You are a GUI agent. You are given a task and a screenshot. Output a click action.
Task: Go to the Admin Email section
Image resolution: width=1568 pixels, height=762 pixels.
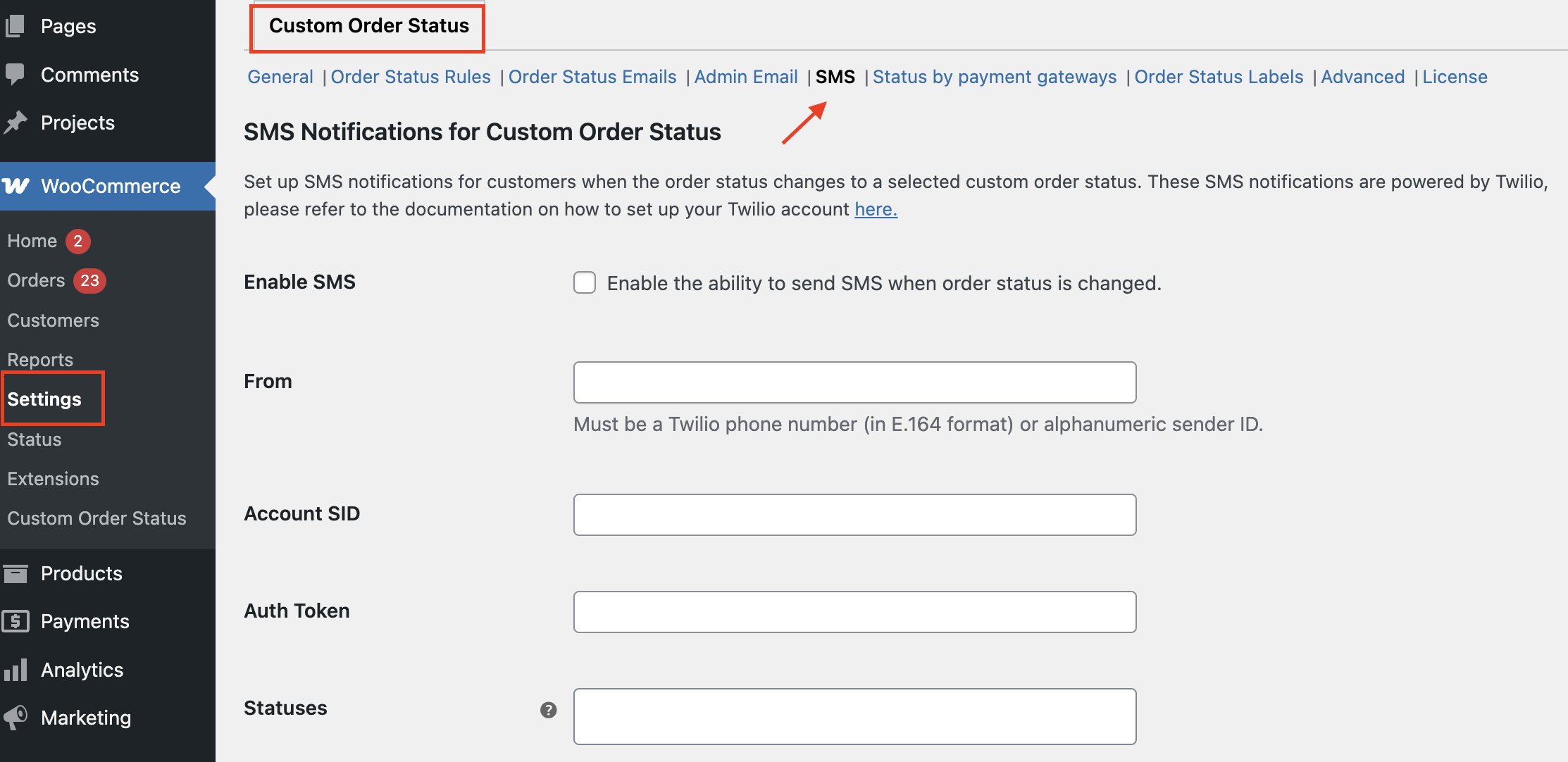[746, 77]
